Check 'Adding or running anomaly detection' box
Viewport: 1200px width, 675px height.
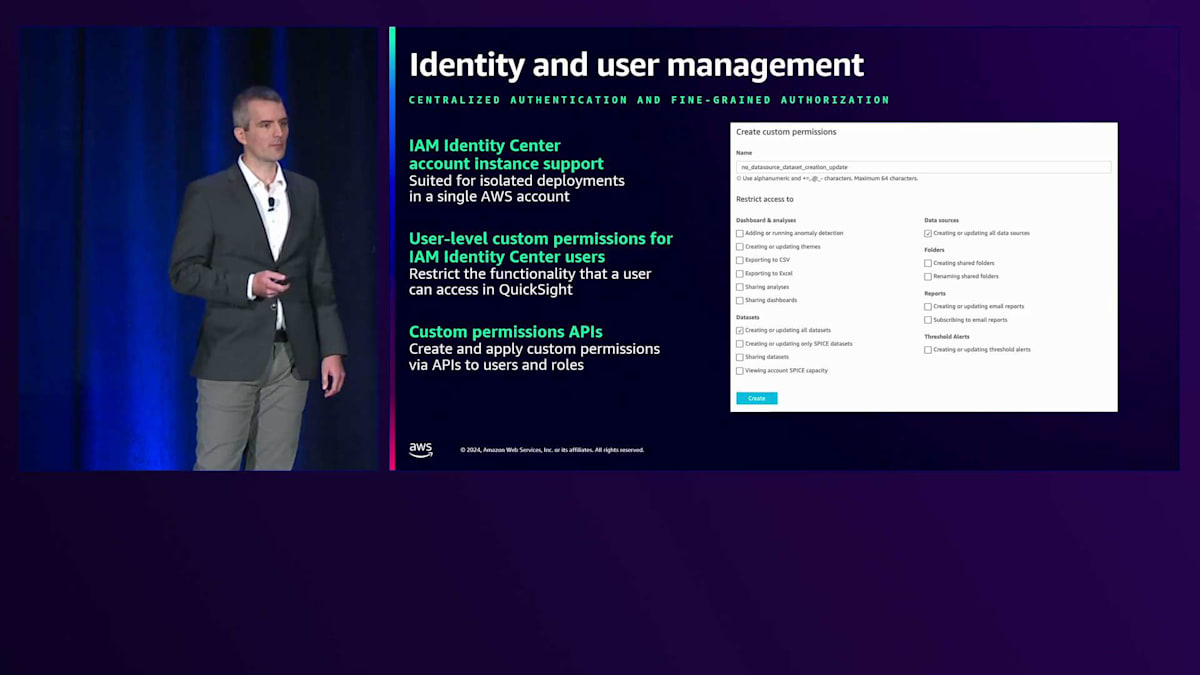pyautogui.click(x=740, y=233)
